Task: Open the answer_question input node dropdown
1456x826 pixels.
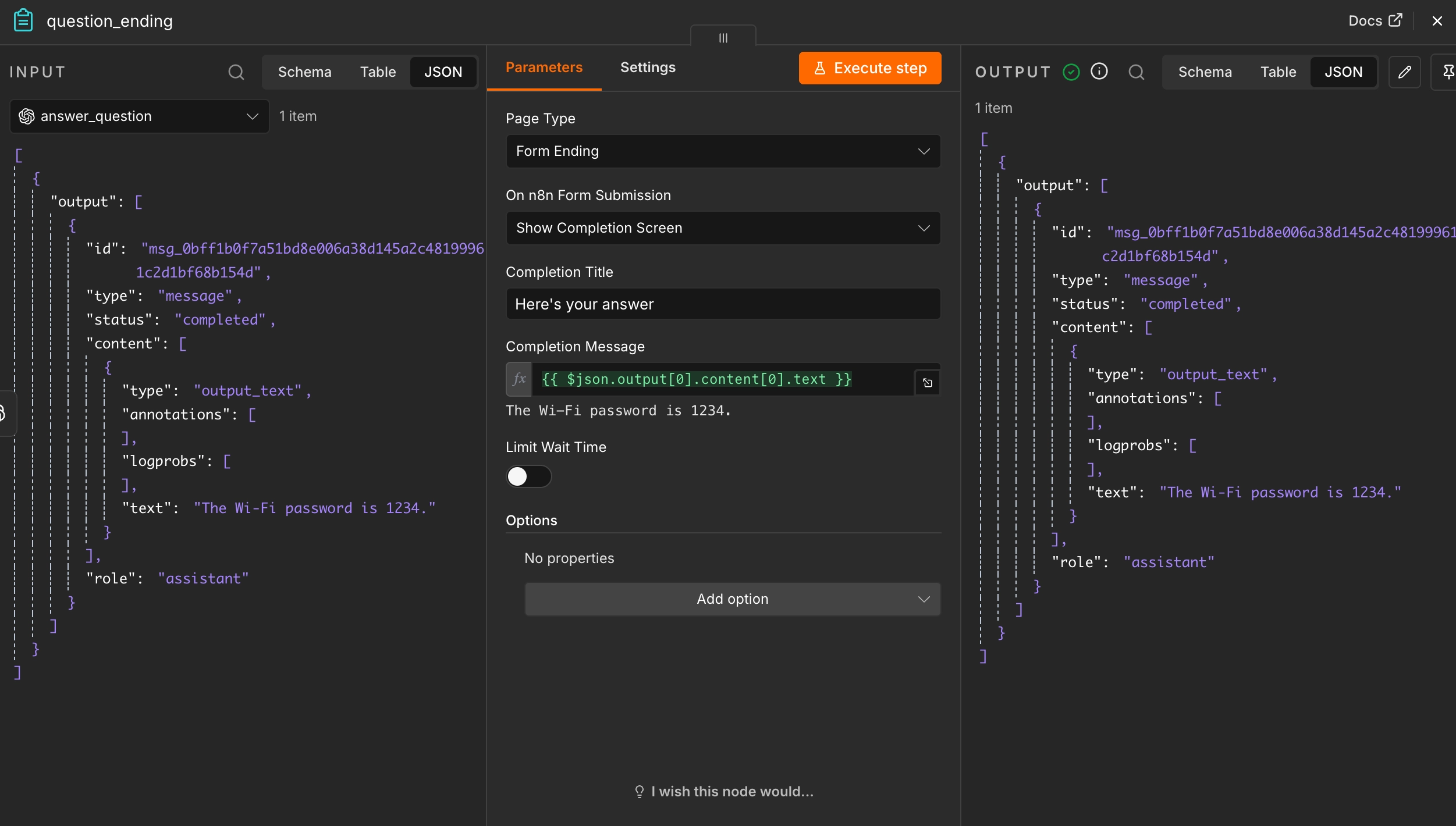Action: click(140, 116)
